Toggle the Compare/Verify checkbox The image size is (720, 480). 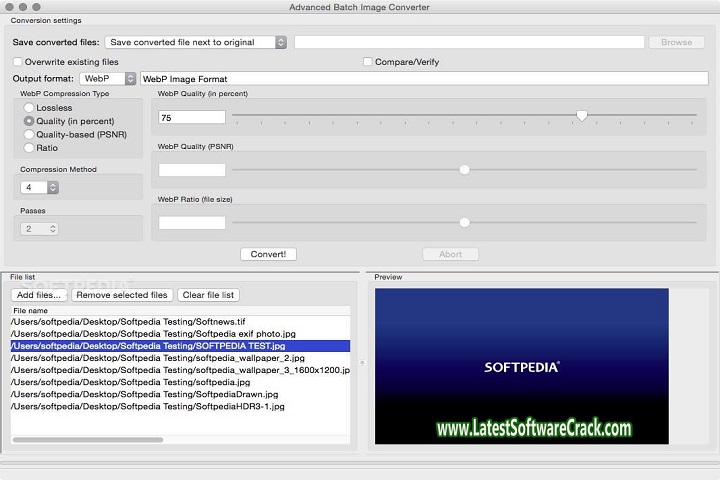coord(368,62)
